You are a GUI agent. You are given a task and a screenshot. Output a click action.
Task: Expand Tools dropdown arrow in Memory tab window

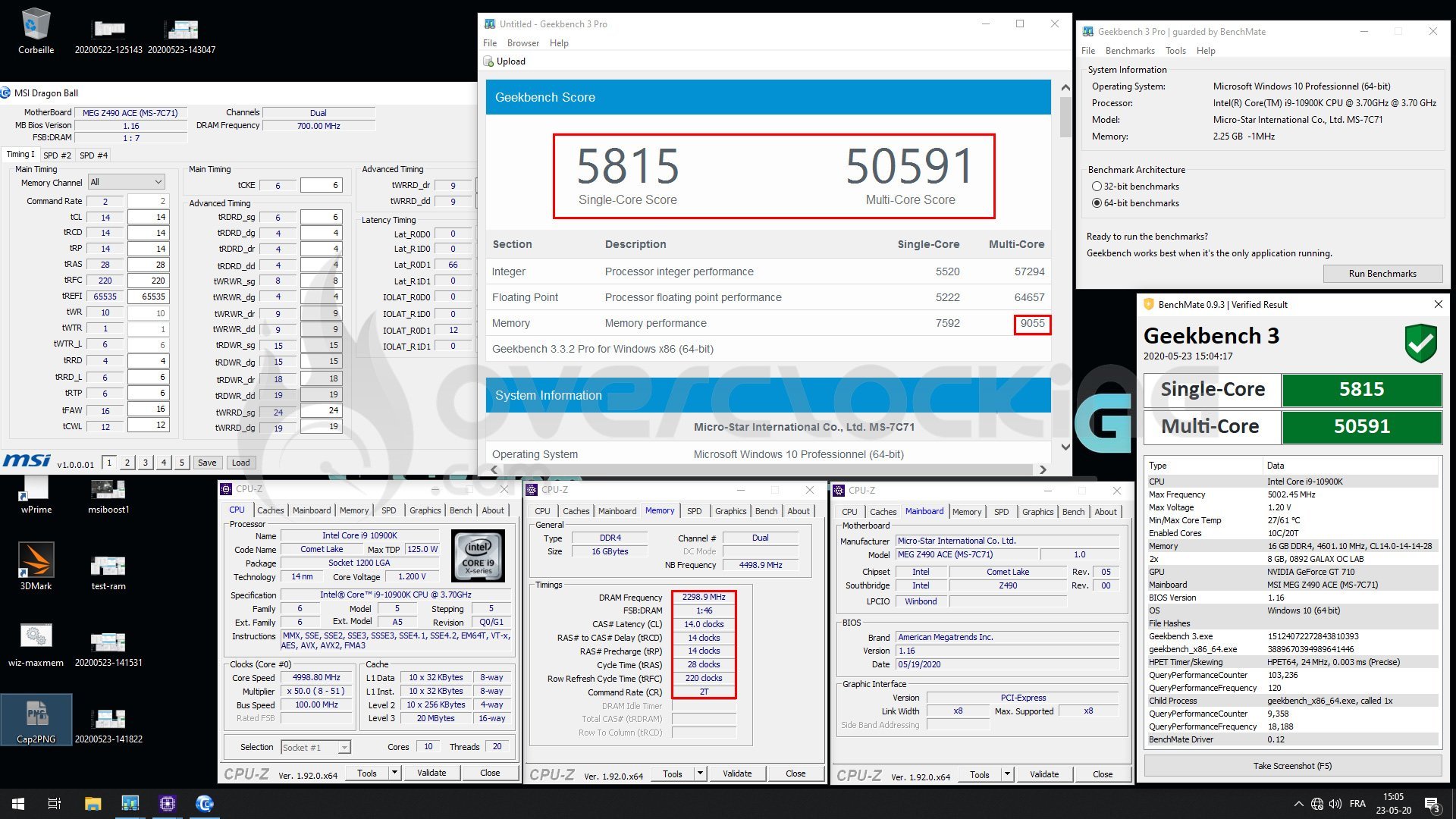pyautogui.click(x=700, y=773)
